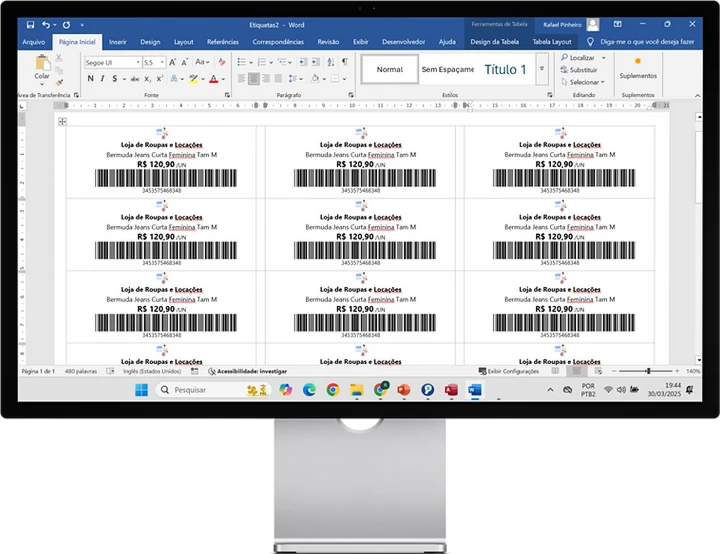Open the Design da Tabela tab
Screen dimensions: 720x554
coord(494,42)
